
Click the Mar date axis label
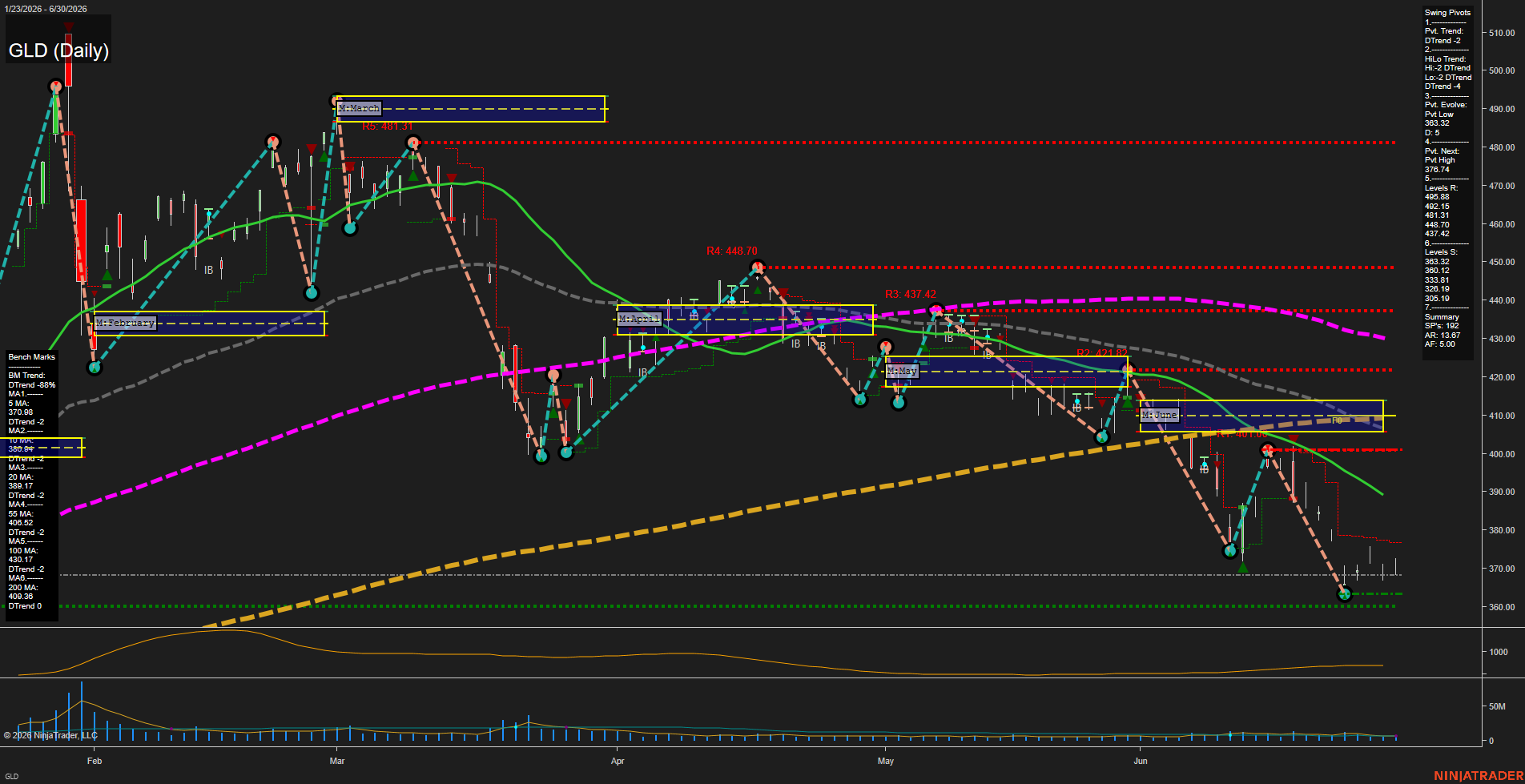pyautogui.click(x=337, y=761)
